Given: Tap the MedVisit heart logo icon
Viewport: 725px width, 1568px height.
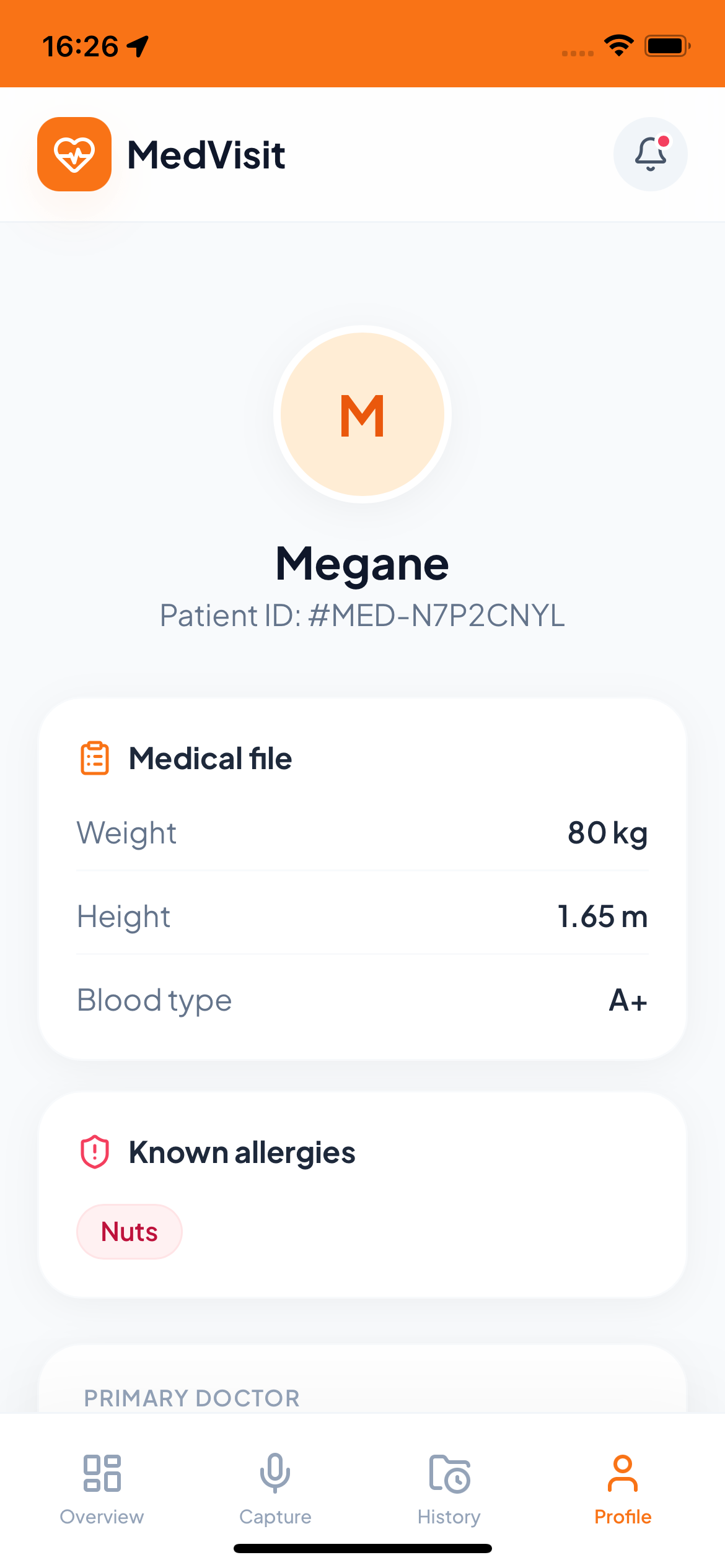Looking at the screenshot, I should (x=74, y=154).
